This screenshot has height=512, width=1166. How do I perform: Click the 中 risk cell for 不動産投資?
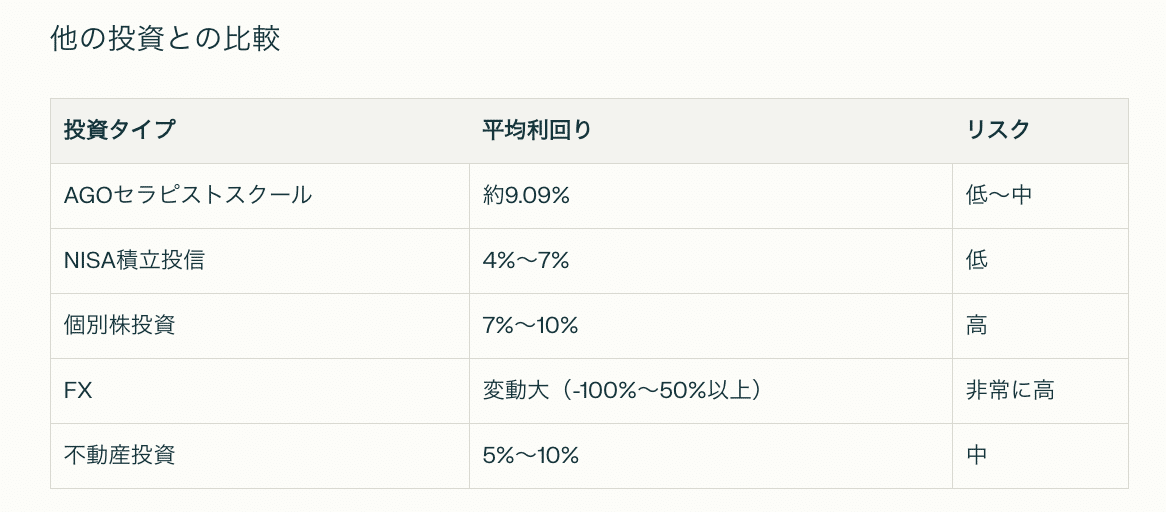click(x=1040, y=456)
